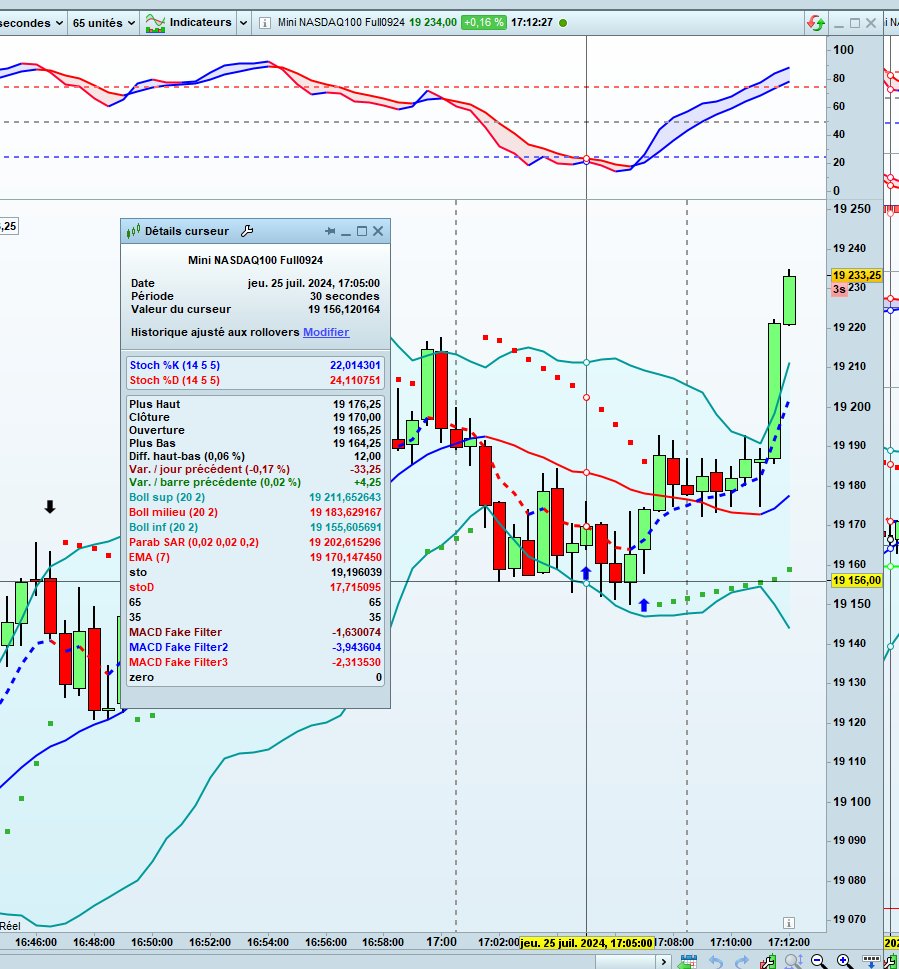
Task: Click the red-green refresh arrows icon
Action: point(816,23)
